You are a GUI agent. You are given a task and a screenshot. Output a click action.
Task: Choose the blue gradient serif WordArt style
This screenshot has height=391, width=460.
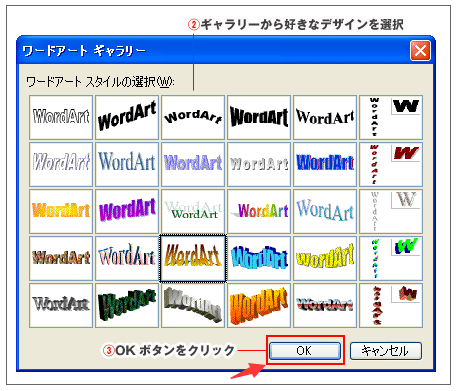(x=127, y=164)
